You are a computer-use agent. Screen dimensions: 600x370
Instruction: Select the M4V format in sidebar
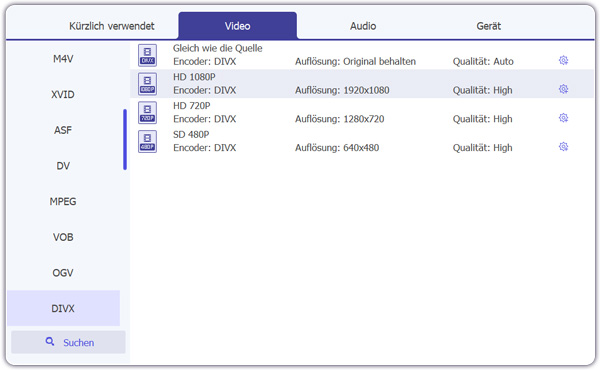pyautogui.click(x=63, y=59)
